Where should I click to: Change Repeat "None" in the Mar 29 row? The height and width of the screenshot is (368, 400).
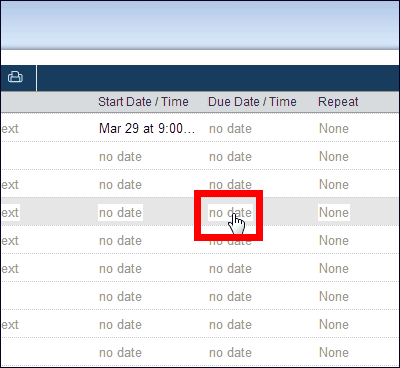point(334,129)
